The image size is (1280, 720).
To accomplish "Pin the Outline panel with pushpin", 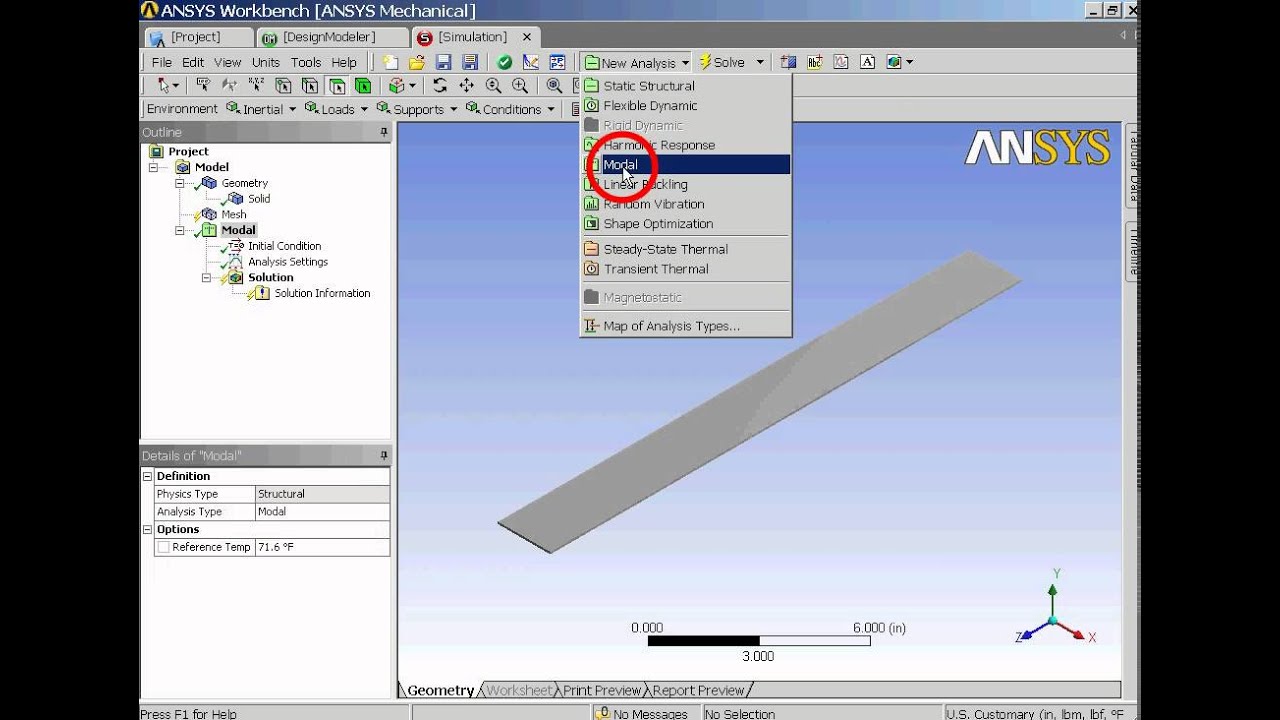I will pyautogui.click(x=383, y=132).
